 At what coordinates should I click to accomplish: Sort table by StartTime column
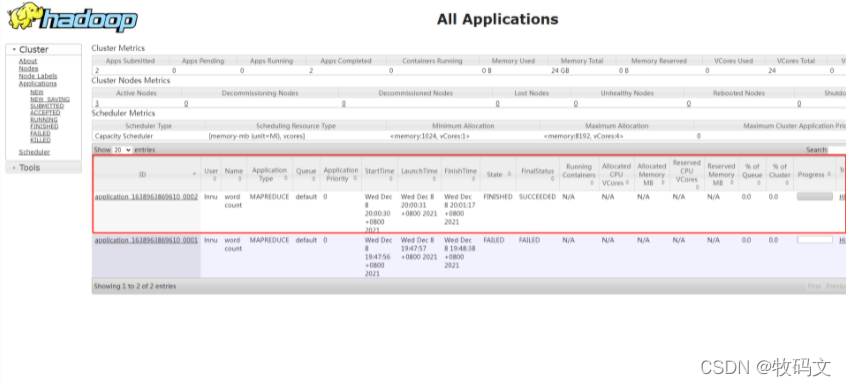click(x=379, y=174)
